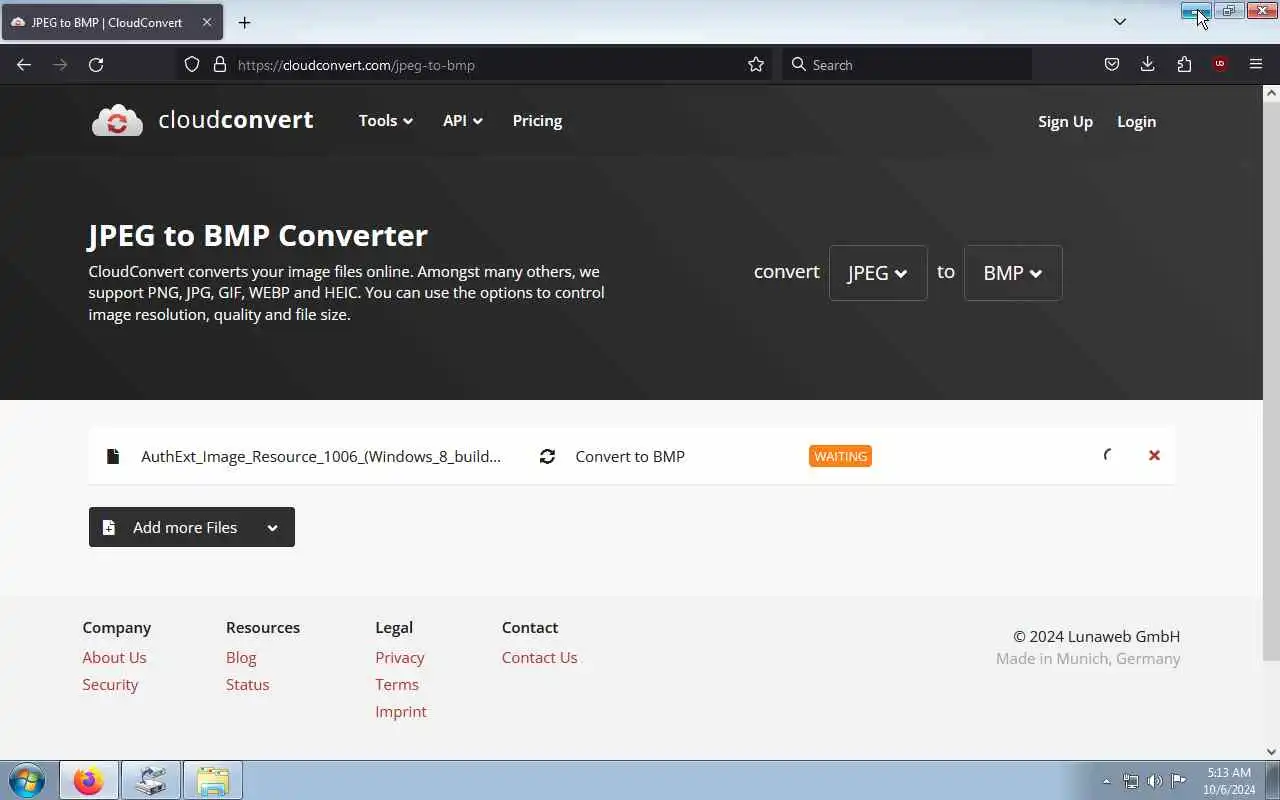Click Firefox icon in the taskbar

click(x=88, y=780)
